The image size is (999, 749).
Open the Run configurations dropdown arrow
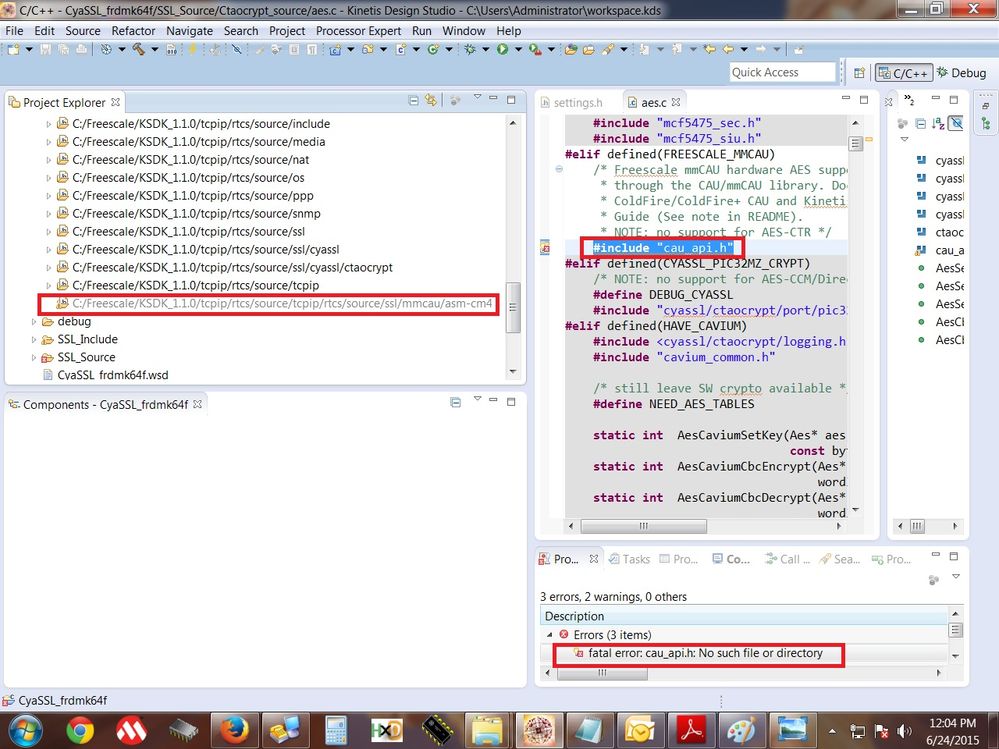coord(518,49)
